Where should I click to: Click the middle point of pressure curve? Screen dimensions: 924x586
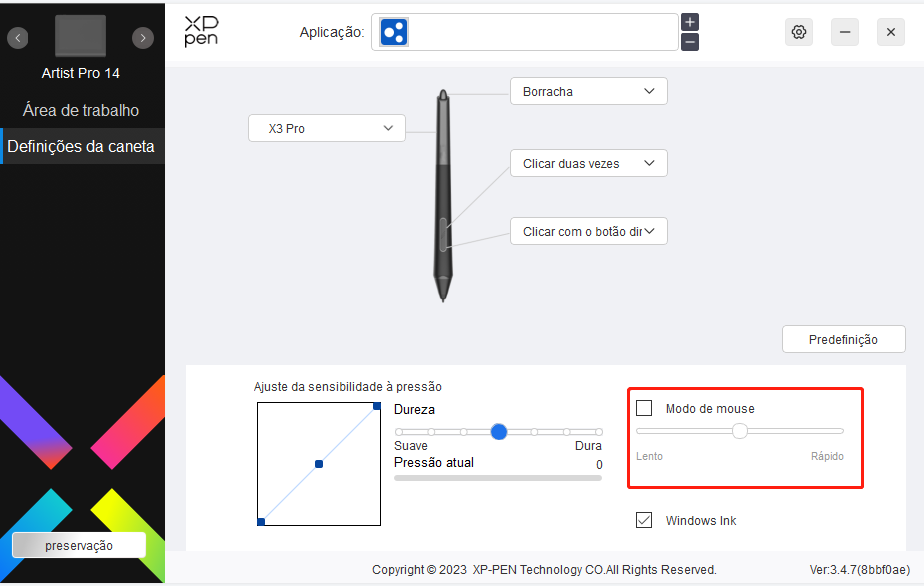pyautogui.click(x=319, y=464)
